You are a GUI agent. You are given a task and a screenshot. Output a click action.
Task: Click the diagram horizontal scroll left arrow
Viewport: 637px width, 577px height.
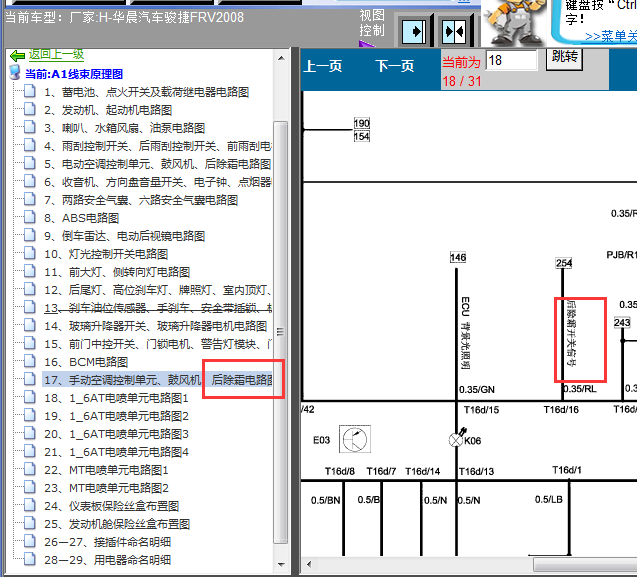click(309, 564)
